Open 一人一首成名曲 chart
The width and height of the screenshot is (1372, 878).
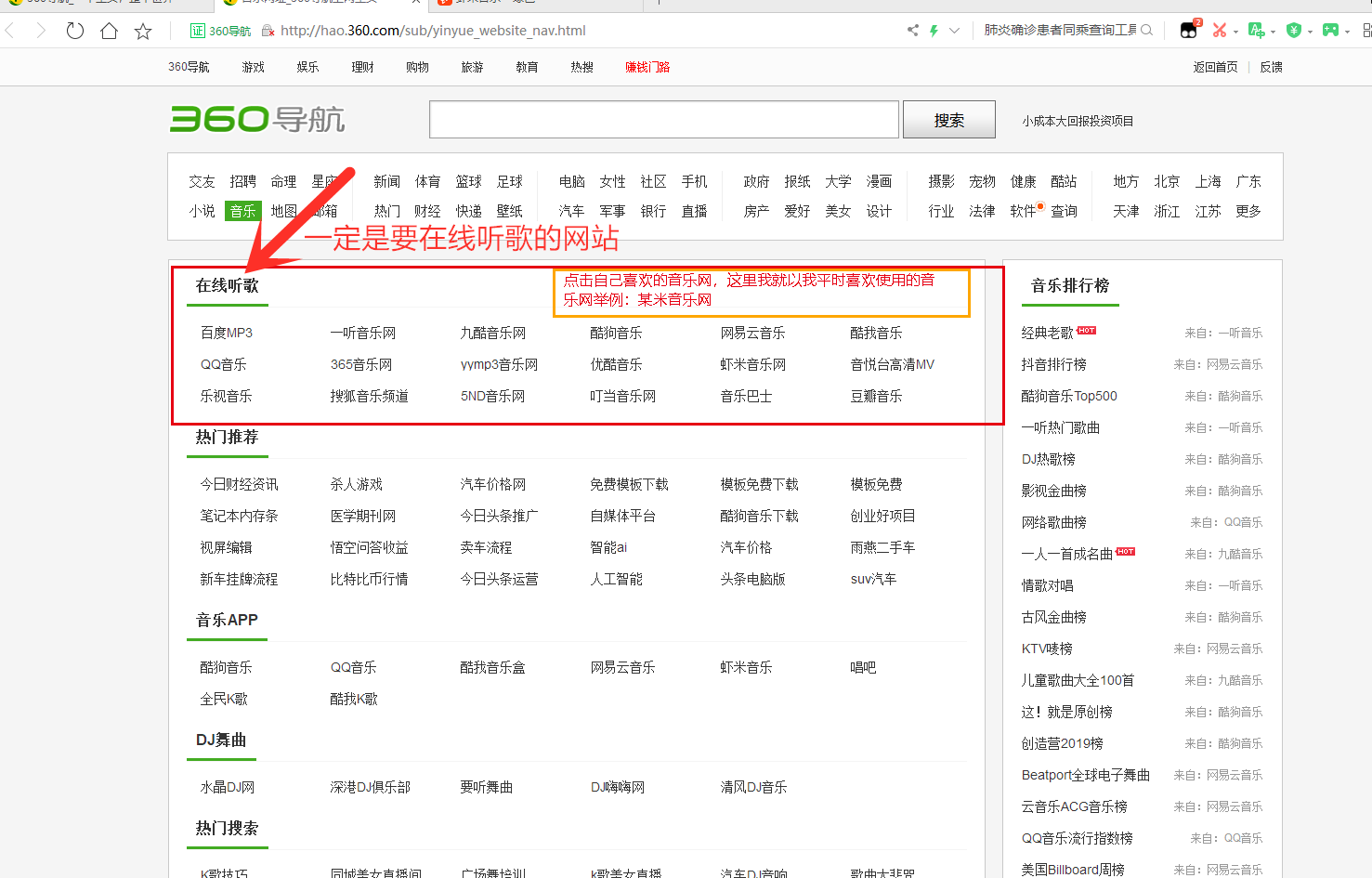pos(1067,554)
